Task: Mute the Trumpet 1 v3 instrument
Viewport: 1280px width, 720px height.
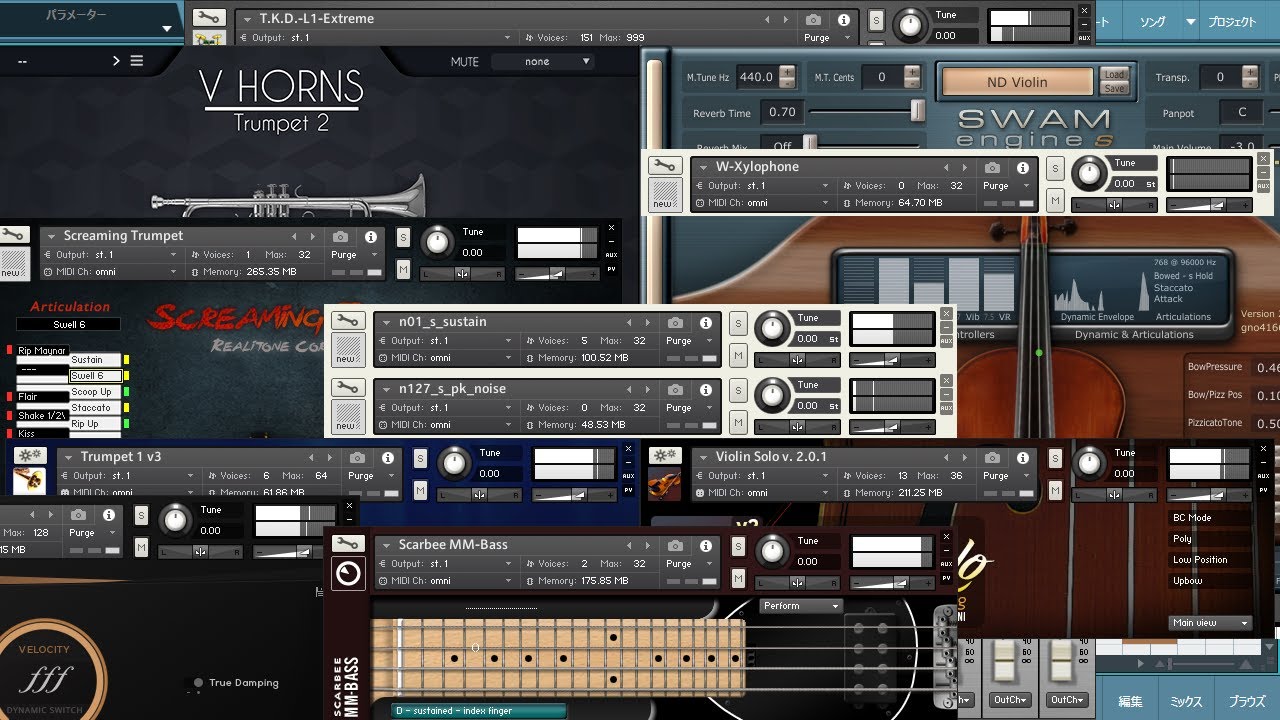Action: pos(420,490)
